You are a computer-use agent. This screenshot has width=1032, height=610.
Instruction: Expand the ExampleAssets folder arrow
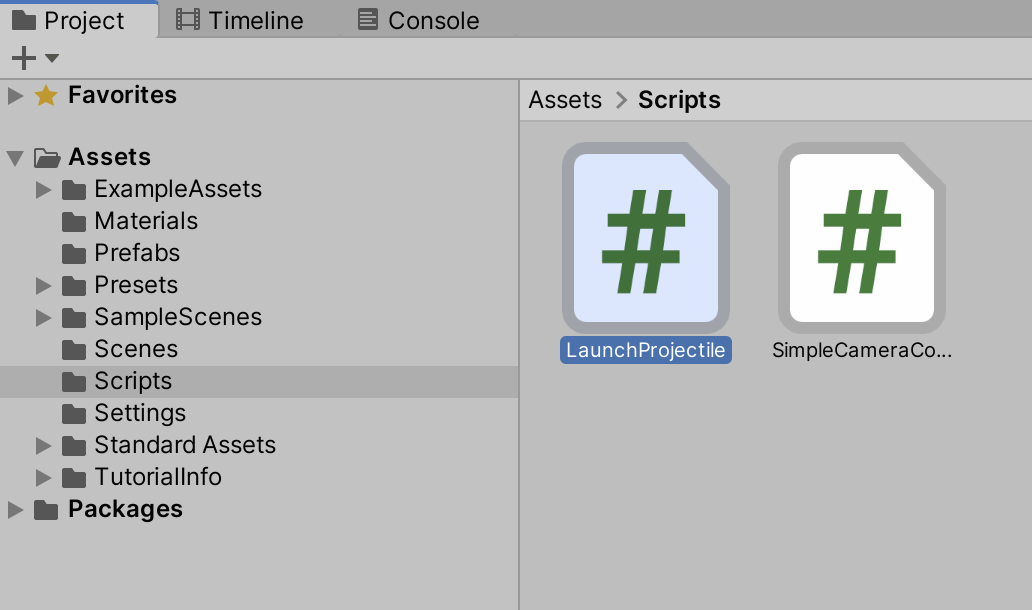[42, 189]
